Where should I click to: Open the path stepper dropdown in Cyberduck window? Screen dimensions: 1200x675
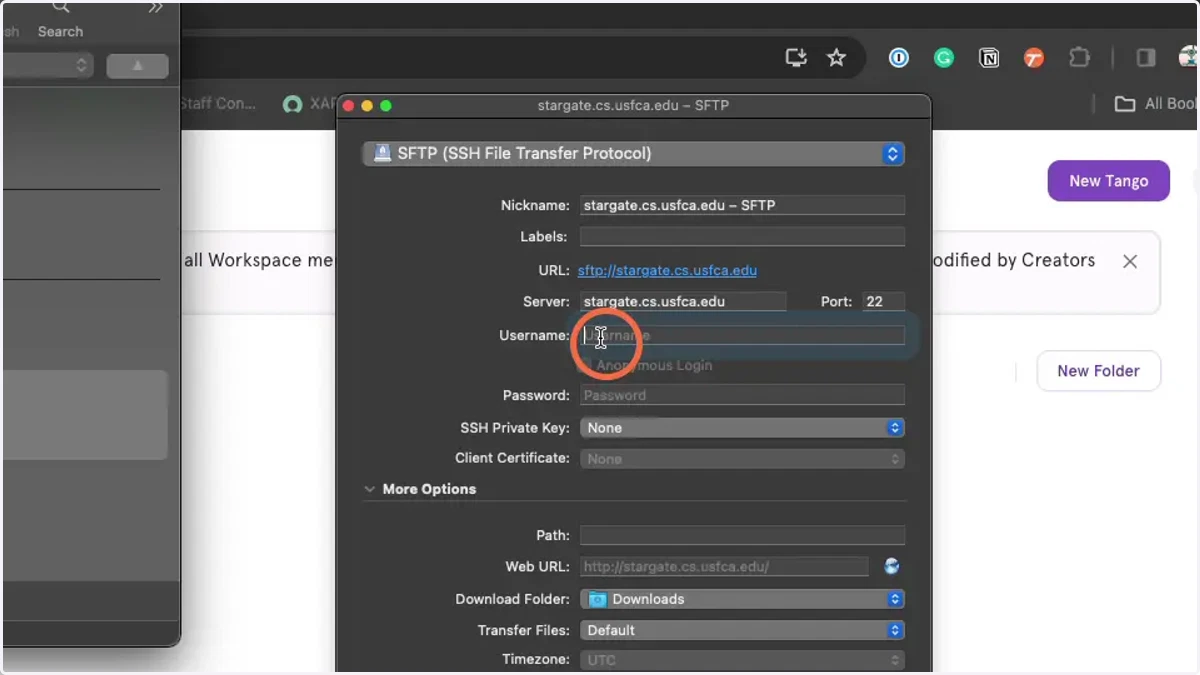[47, 66]
